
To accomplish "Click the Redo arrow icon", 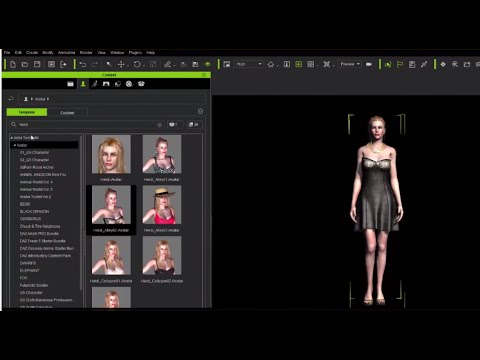I will pos(95,64).
